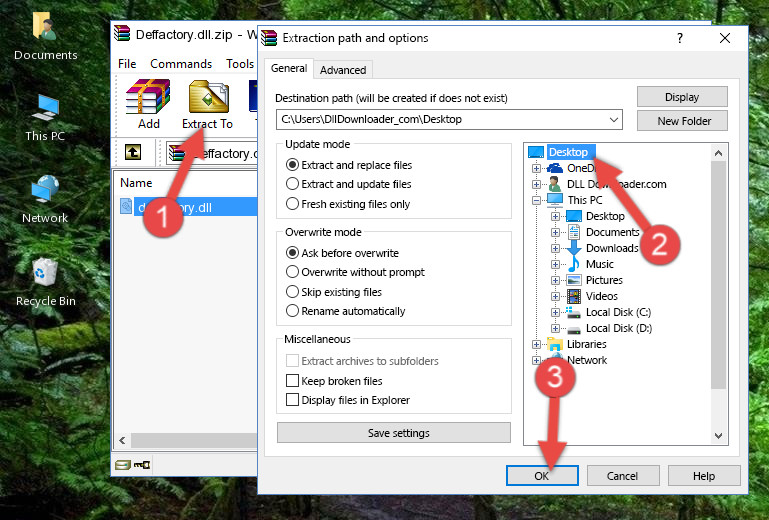Click the Local Disk (D:) drive icon
The height and width of the screenshot is (520, 769).
pyautogui.click(x=574, y=329)
